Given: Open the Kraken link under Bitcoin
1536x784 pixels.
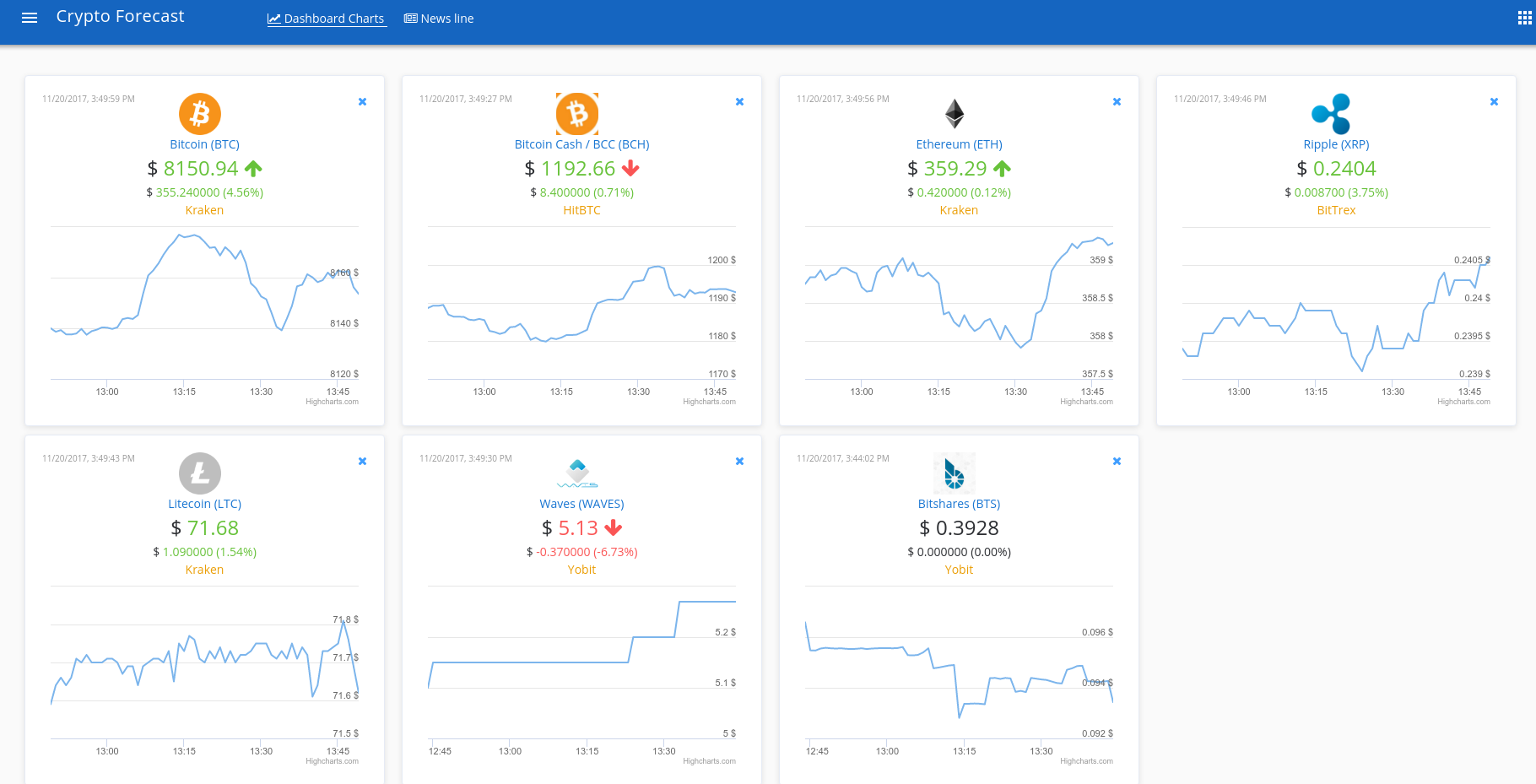Looking at the screenshot, I should pos(203,210).
